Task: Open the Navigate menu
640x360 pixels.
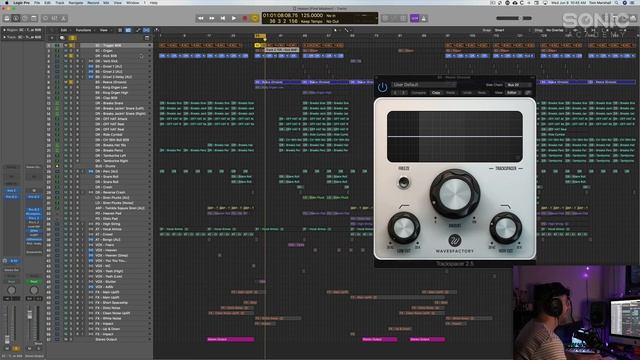Action: pos(76,2)
